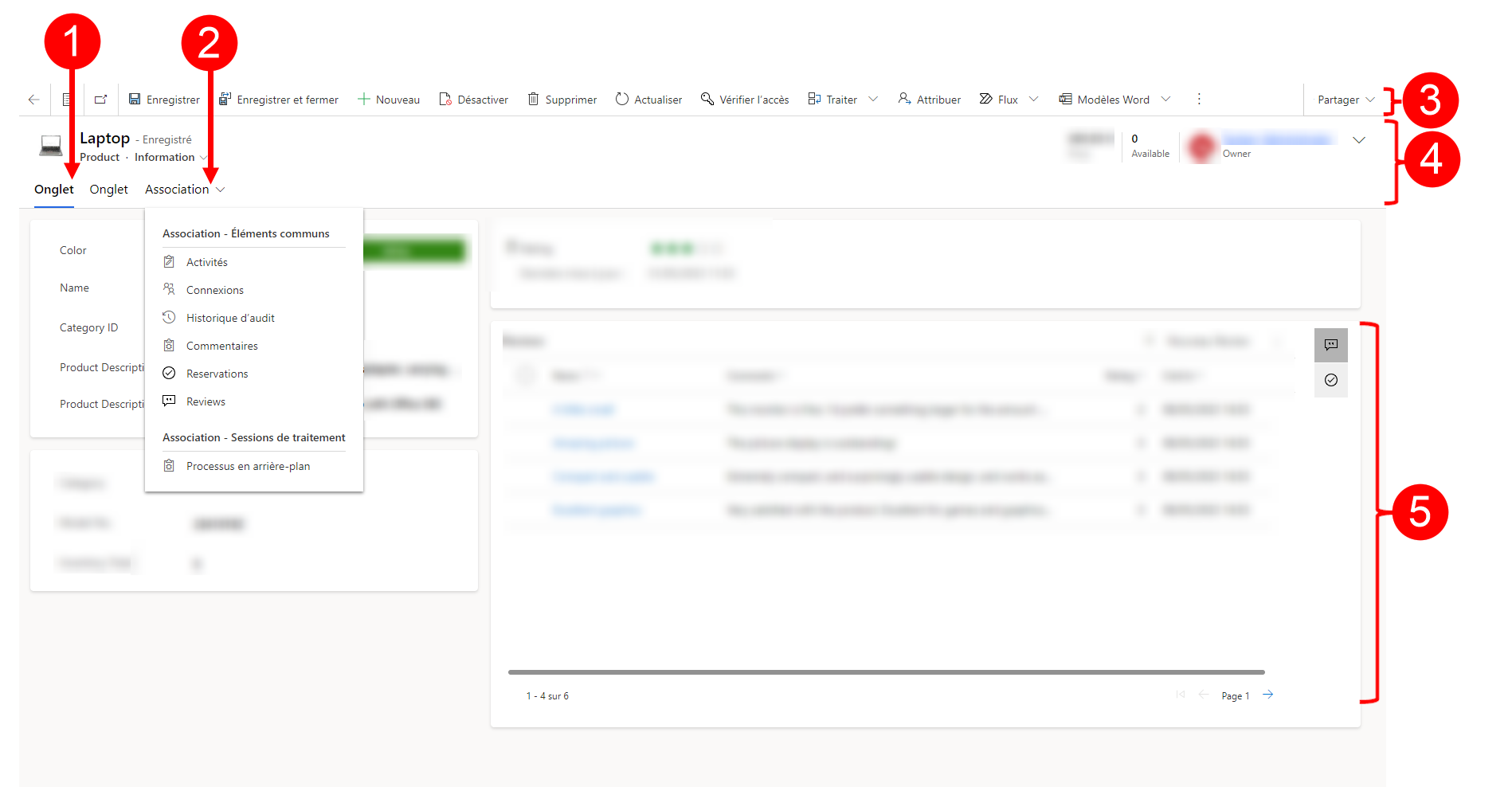Click the chat bubble button on the subgrid side

(x=1331, y=345)
